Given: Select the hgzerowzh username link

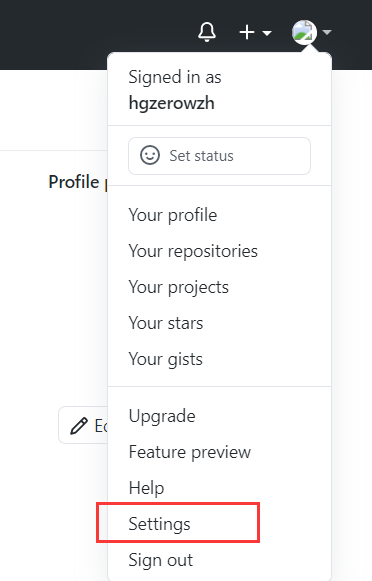Looking at the screenshot, I should (x=172, y=103).
